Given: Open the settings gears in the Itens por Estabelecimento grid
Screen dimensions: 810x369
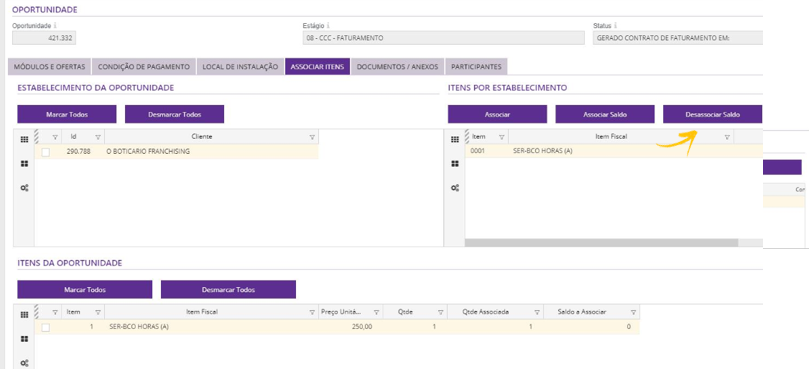Looking at the screenshot, I should (x=455, y=188).
